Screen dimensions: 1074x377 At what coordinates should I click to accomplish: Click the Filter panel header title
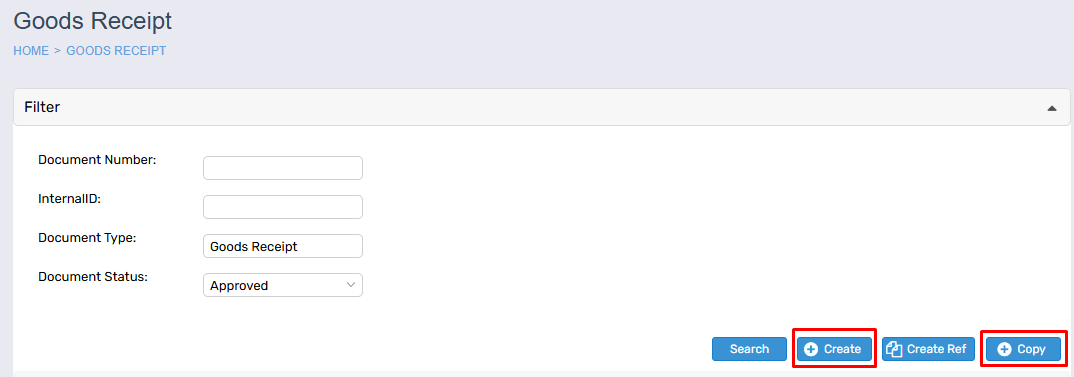tap(42, 107)
